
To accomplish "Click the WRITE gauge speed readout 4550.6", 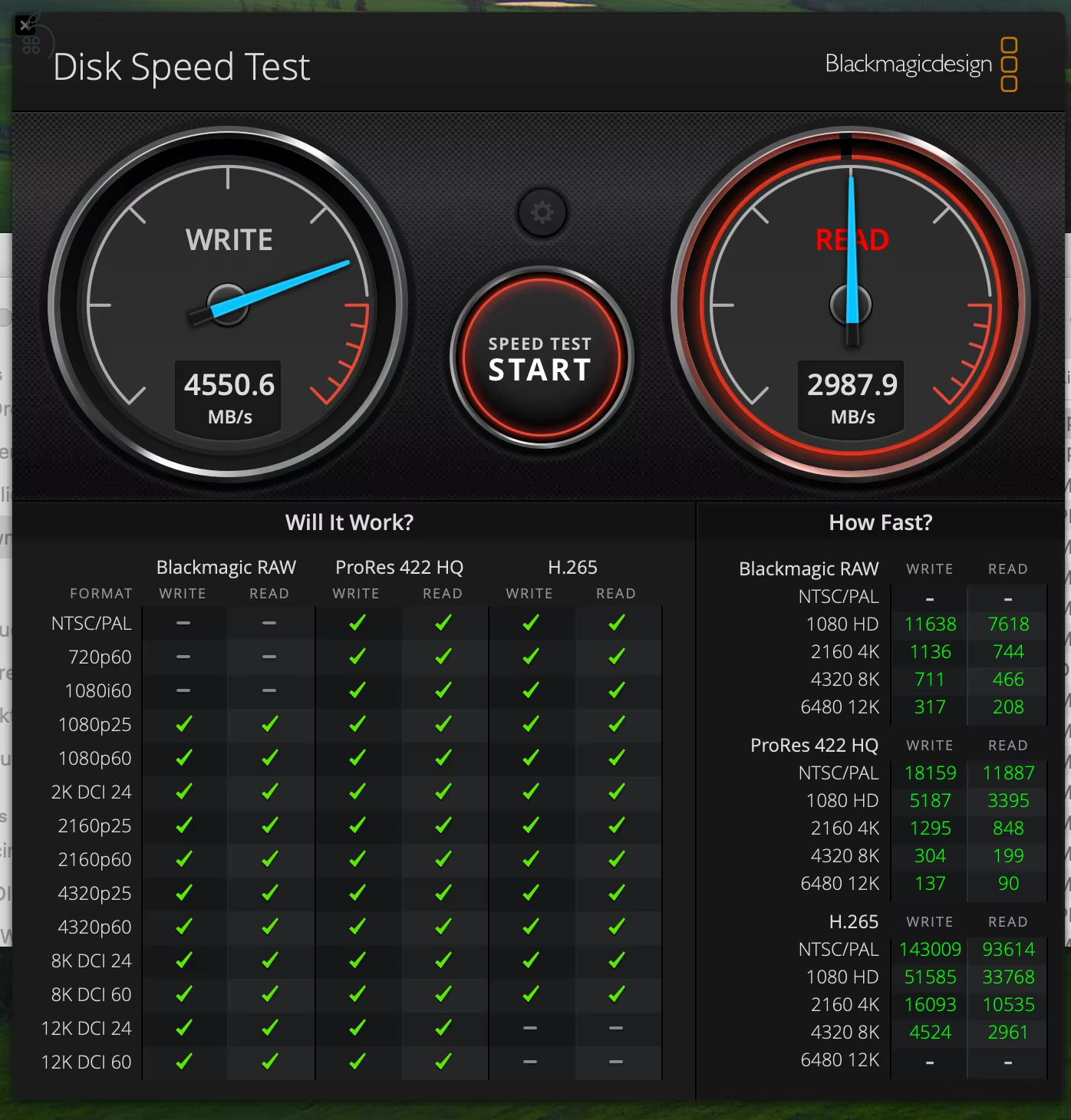I will 229,385.
